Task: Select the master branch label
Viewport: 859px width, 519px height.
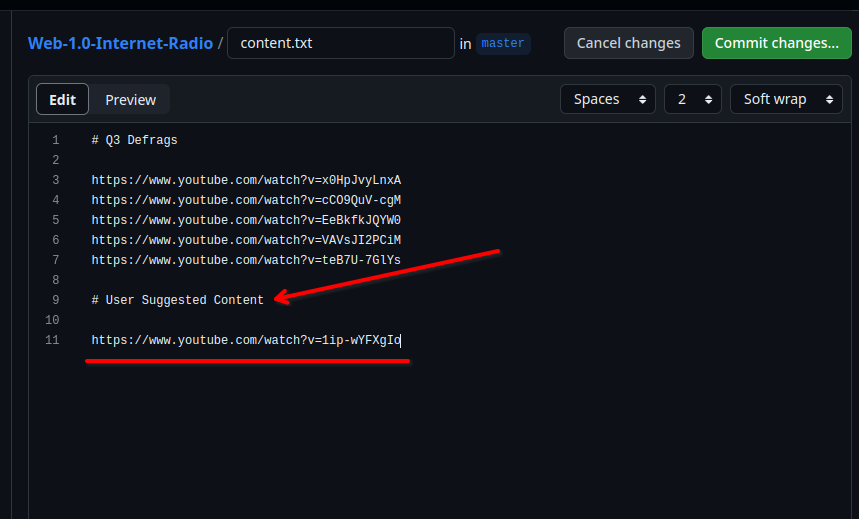Action: tap(503, 43)
